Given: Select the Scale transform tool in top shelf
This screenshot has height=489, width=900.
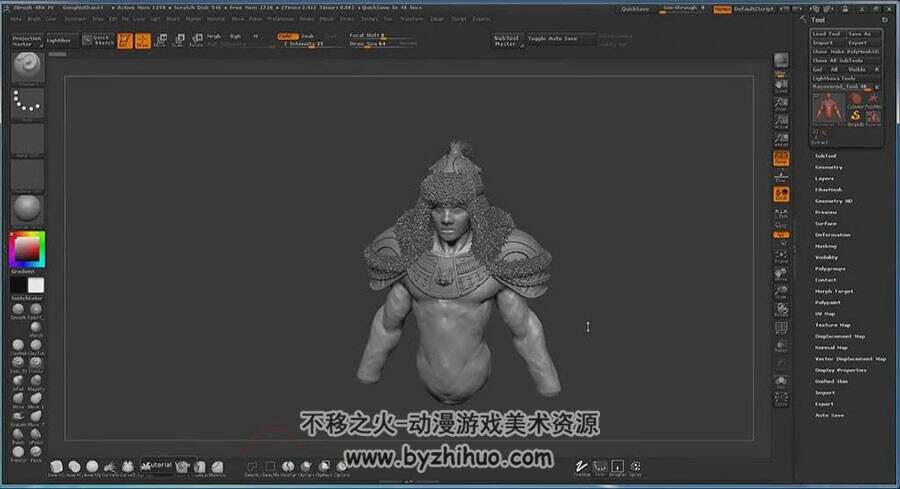Looking at the screenshot, I should [x=179, y=40].
